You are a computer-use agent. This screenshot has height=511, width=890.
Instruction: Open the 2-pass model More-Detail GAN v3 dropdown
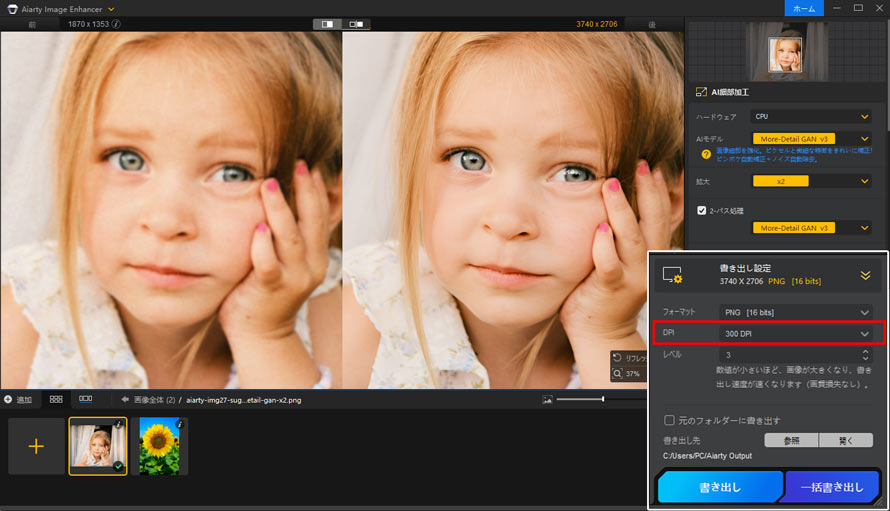[x=810, y=228]
